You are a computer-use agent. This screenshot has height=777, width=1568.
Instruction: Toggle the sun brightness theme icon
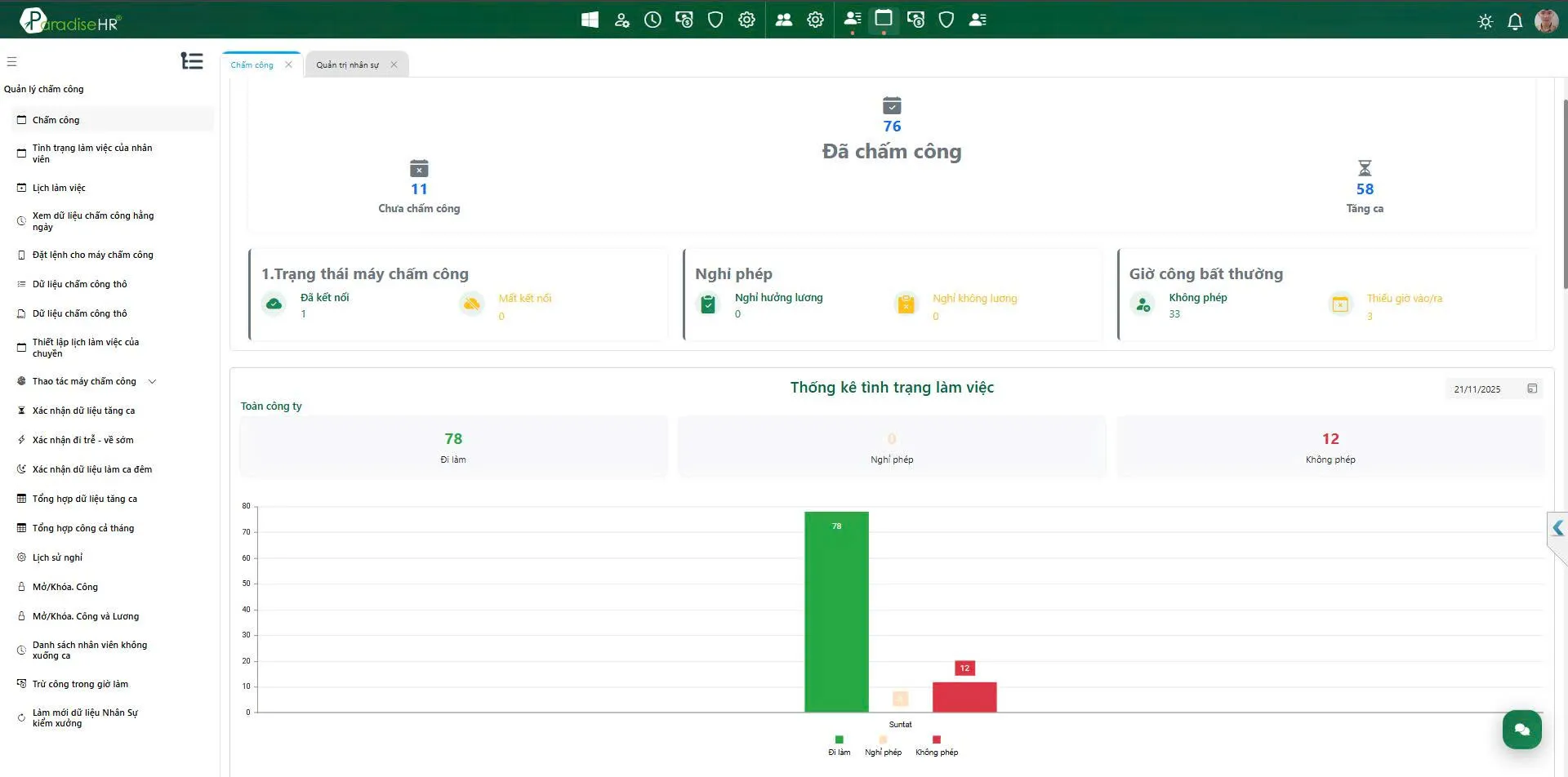[x=1486, y=21]
